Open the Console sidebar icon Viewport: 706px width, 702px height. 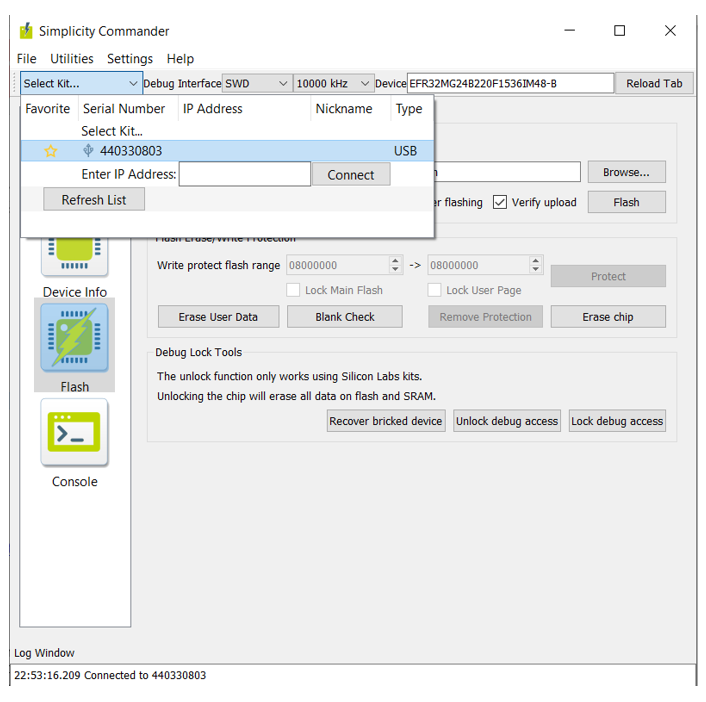click(x=74, y=433)
